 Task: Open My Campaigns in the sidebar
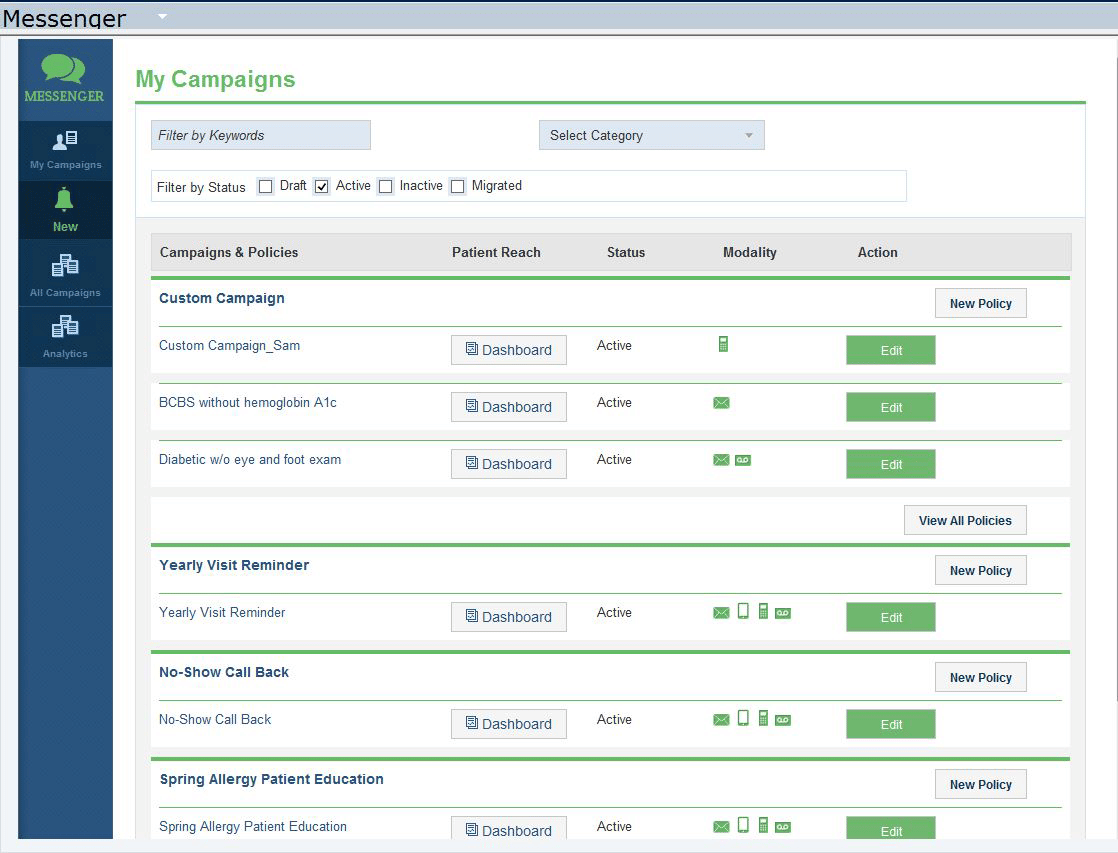click(x=65, y=150)
